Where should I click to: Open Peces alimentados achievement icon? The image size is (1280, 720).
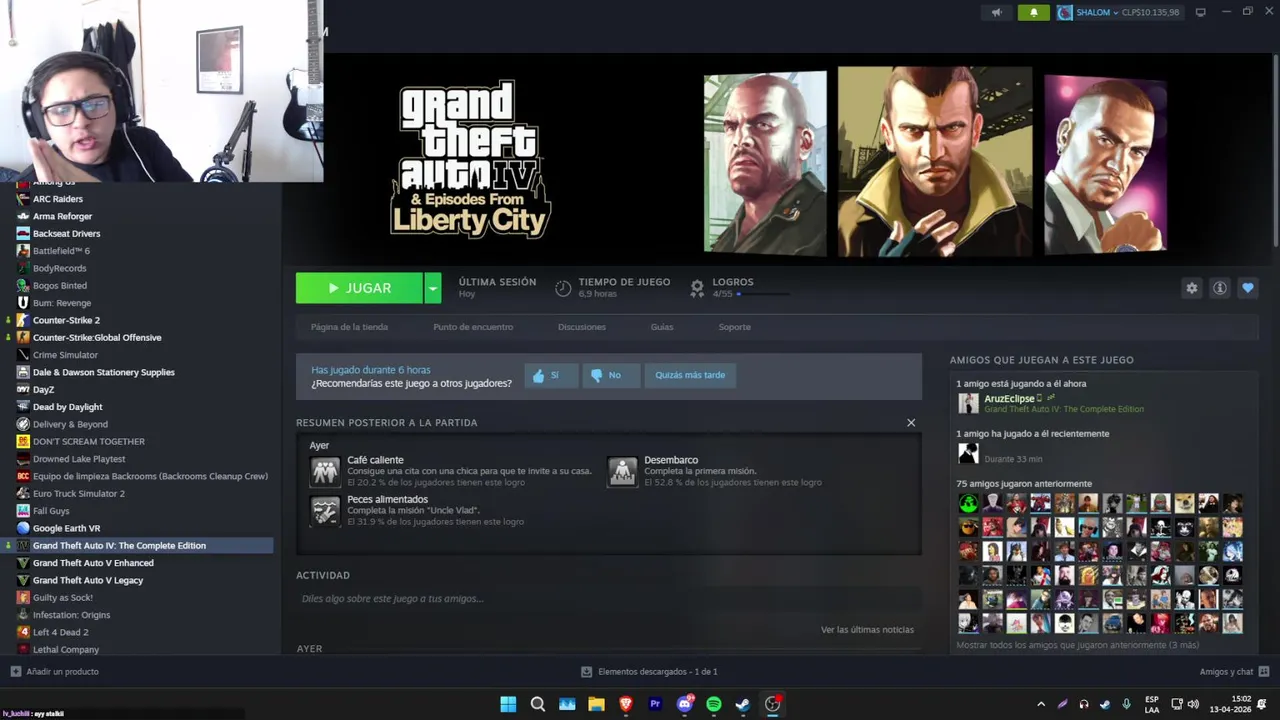coord(325,510)
